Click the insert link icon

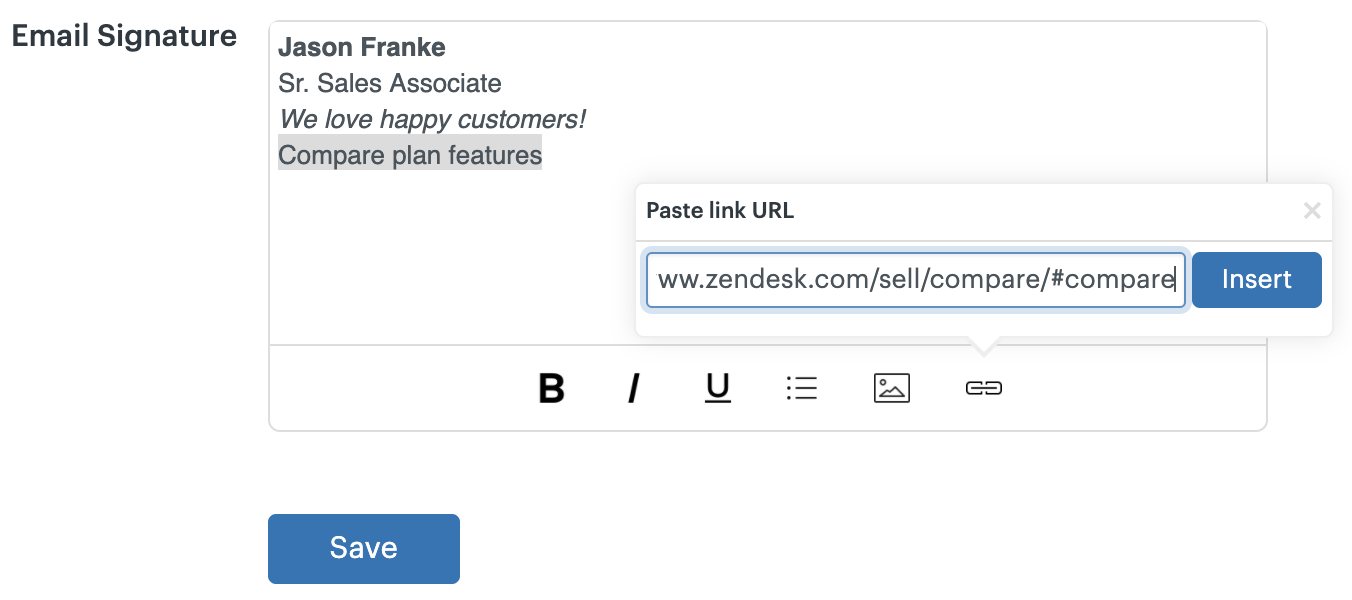click(983, 388)
